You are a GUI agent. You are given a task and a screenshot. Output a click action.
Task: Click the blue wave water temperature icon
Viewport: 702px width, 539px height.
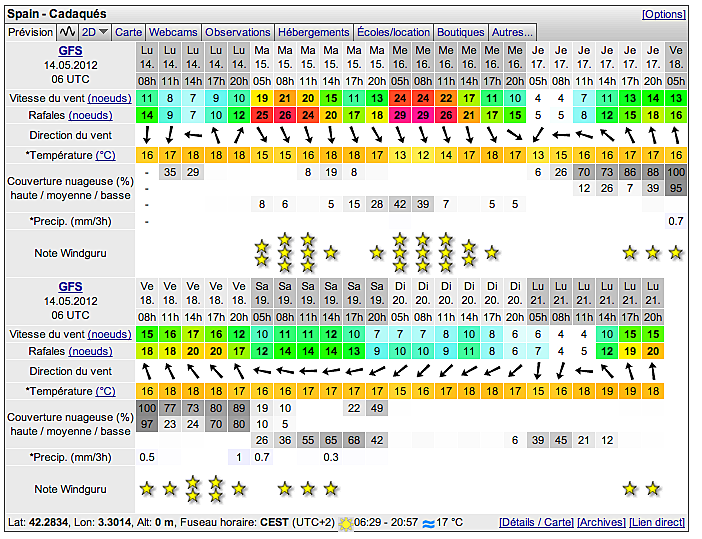(428, 523)
